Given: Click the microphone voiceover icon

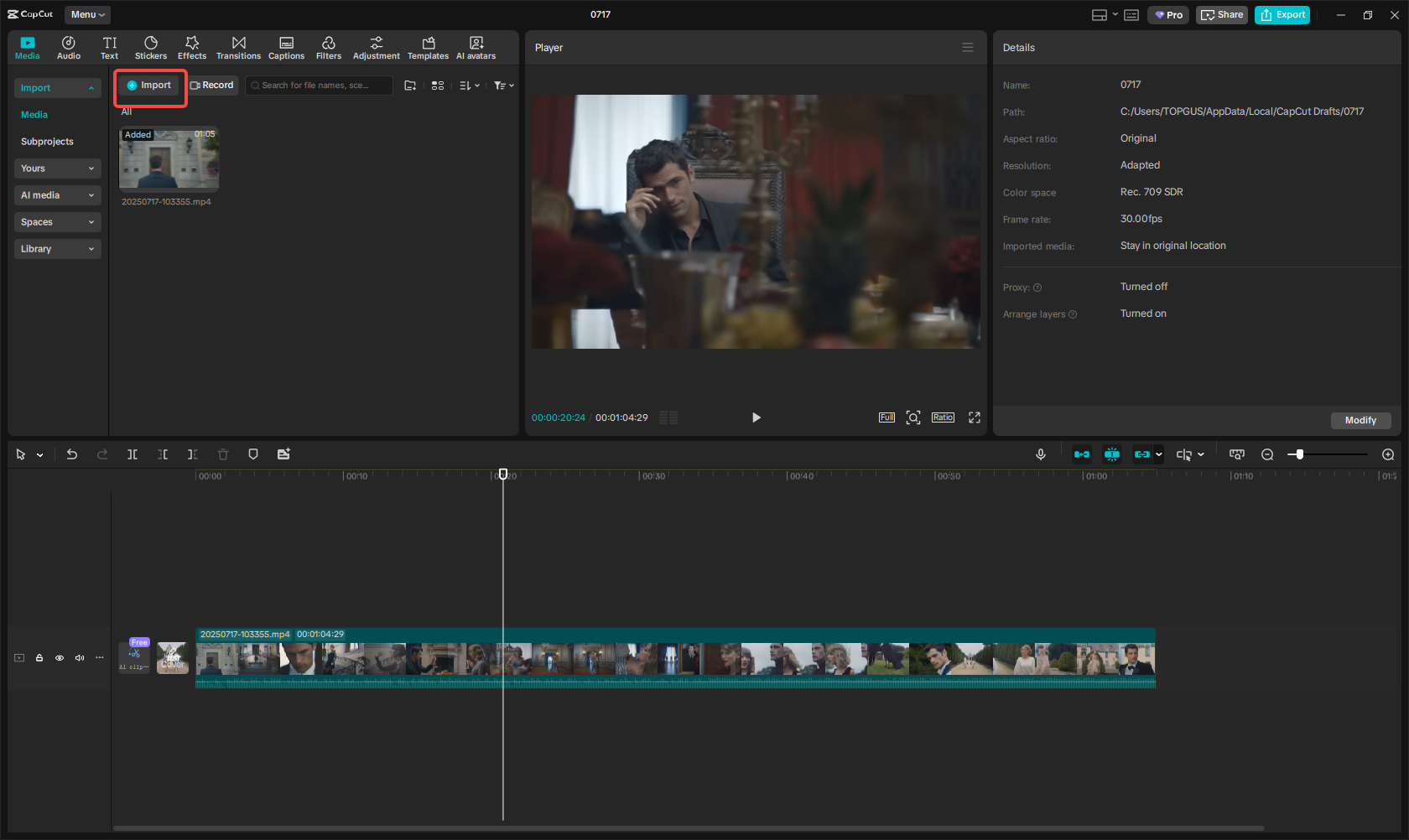Looking at the screenshot, I should click(x=1041, y=454).
